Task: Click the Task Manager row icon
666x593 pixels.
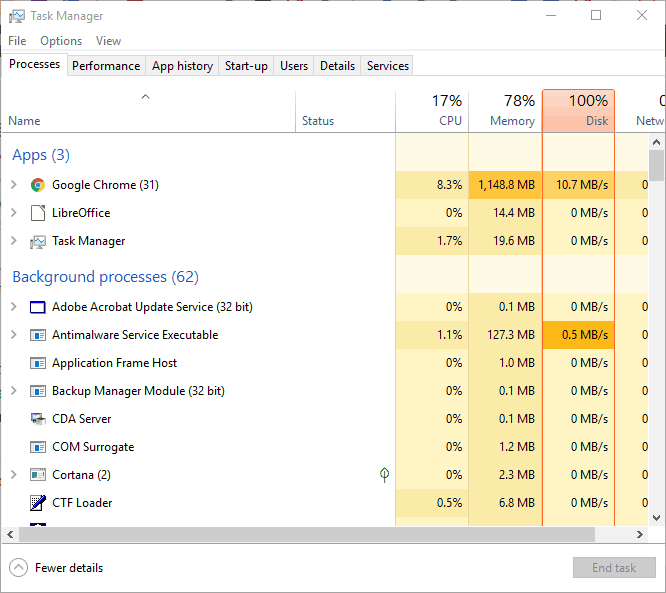Action: [38, 241]
